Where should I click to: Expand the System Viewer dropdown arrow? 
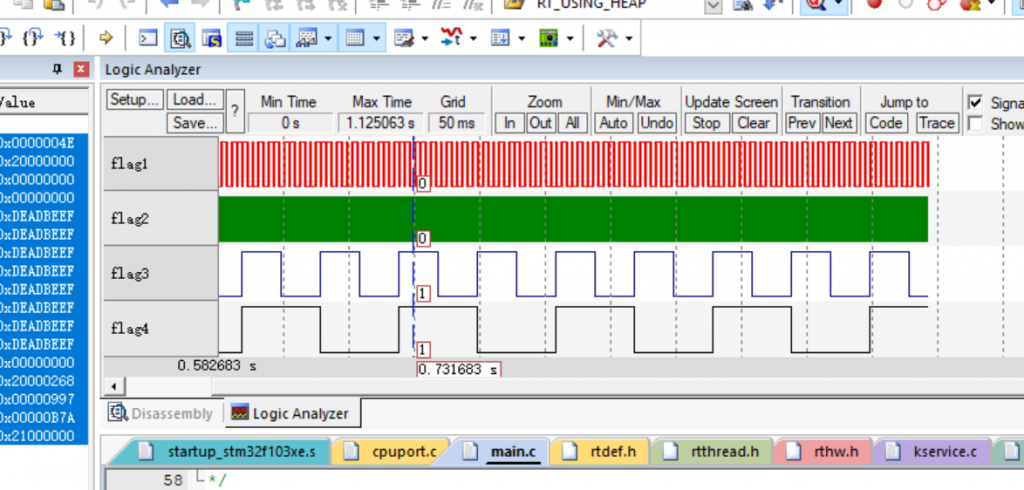click(x=569, y=39)
